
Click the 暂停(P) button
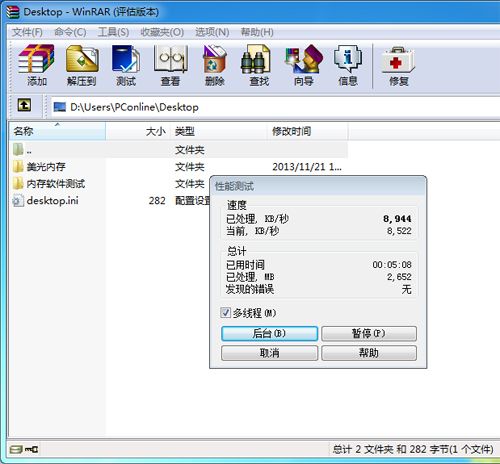pyautogui.click(x=369, y=333)
